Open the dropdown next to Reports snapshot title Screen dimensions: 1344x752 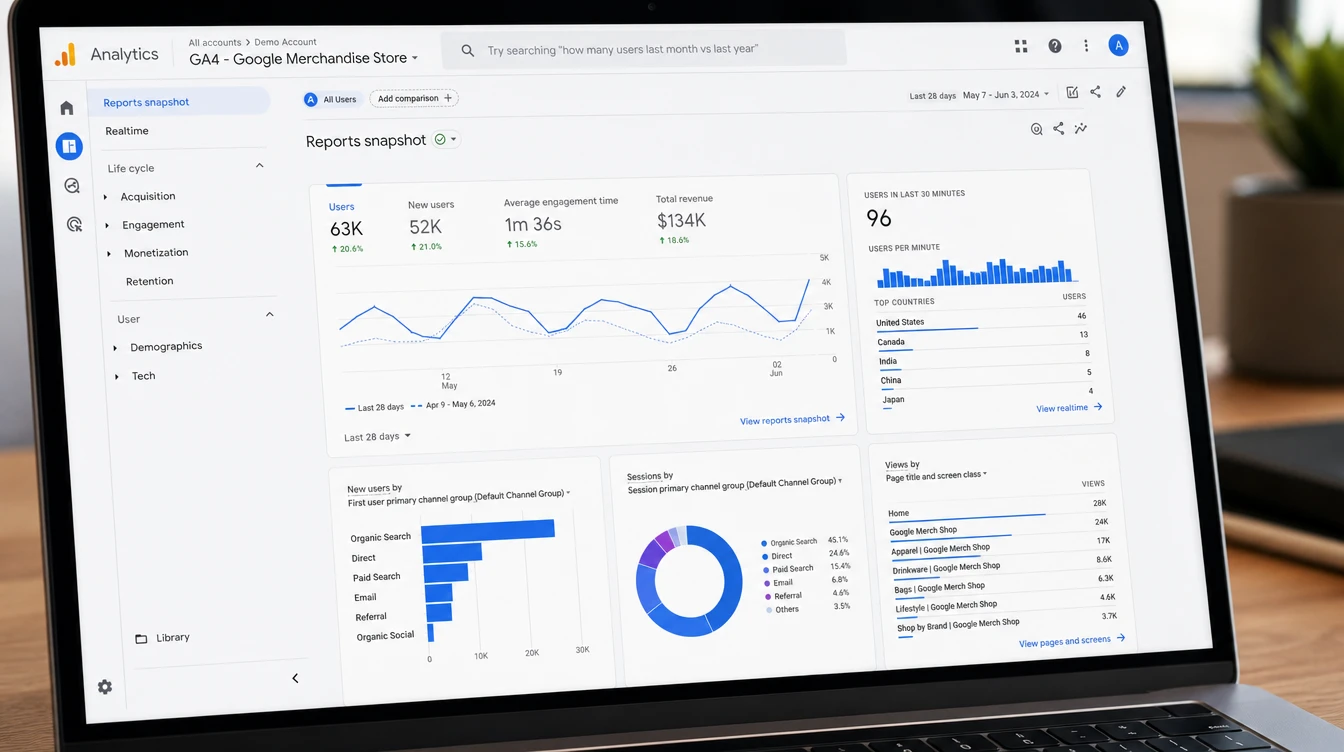point(454,140)
